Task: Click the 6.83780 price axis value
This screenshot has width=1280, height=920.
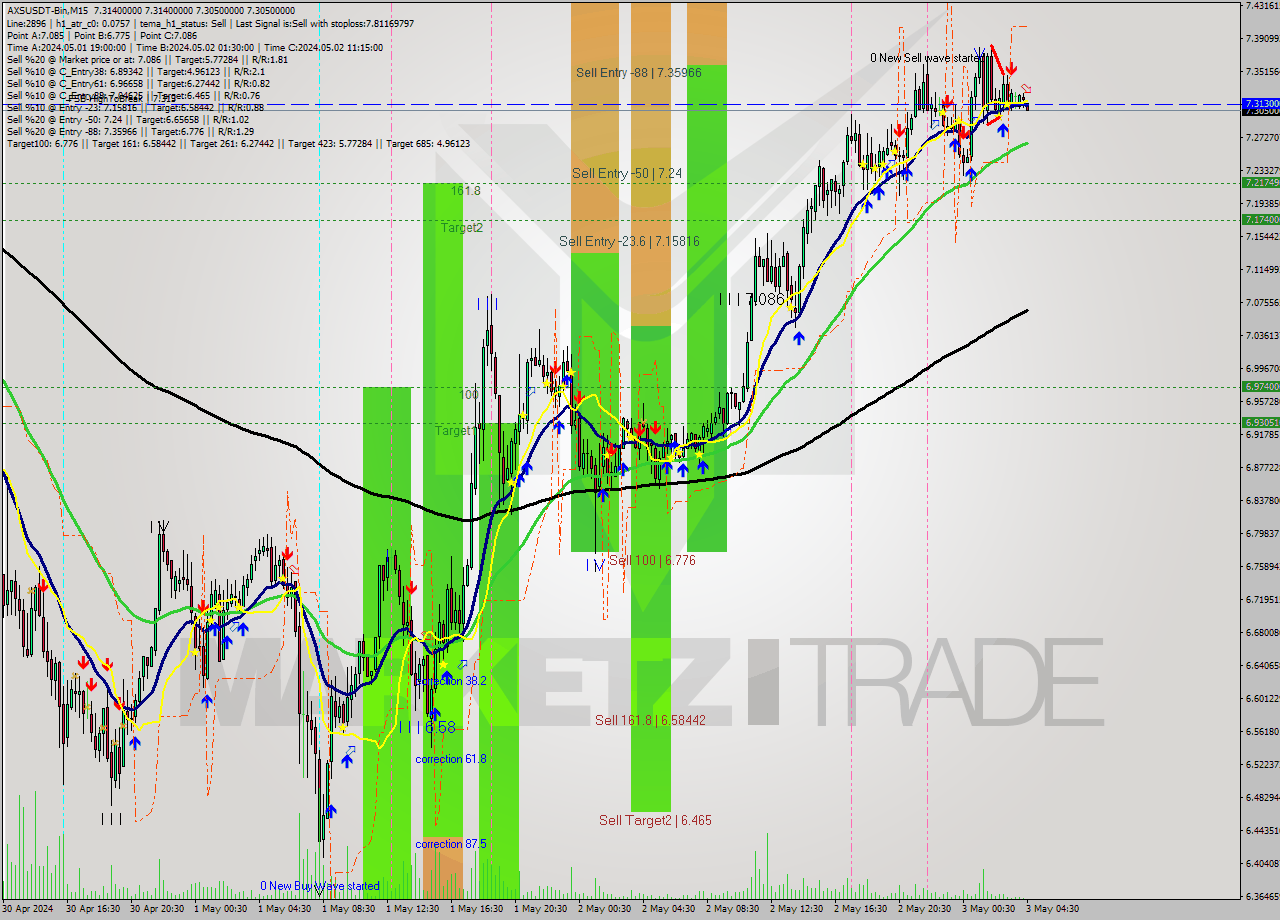Action: tap(1262, 500)
